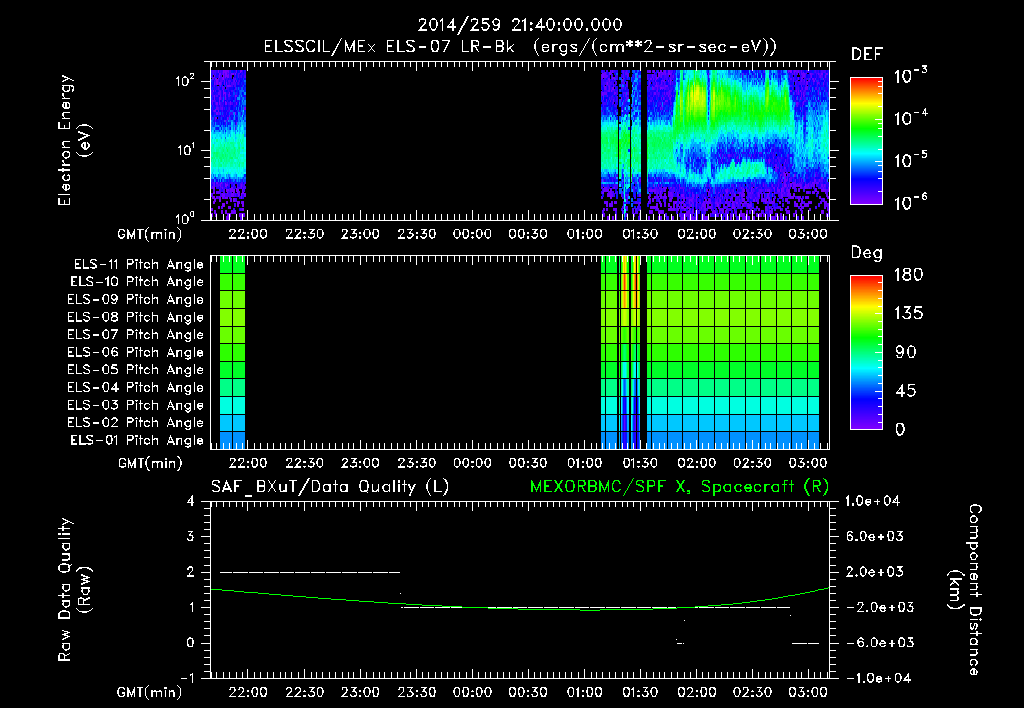Click the ELS-07 Pitch Angle row label
Image resolution: width=1024 pixels, height=708 pixels.
135,334
